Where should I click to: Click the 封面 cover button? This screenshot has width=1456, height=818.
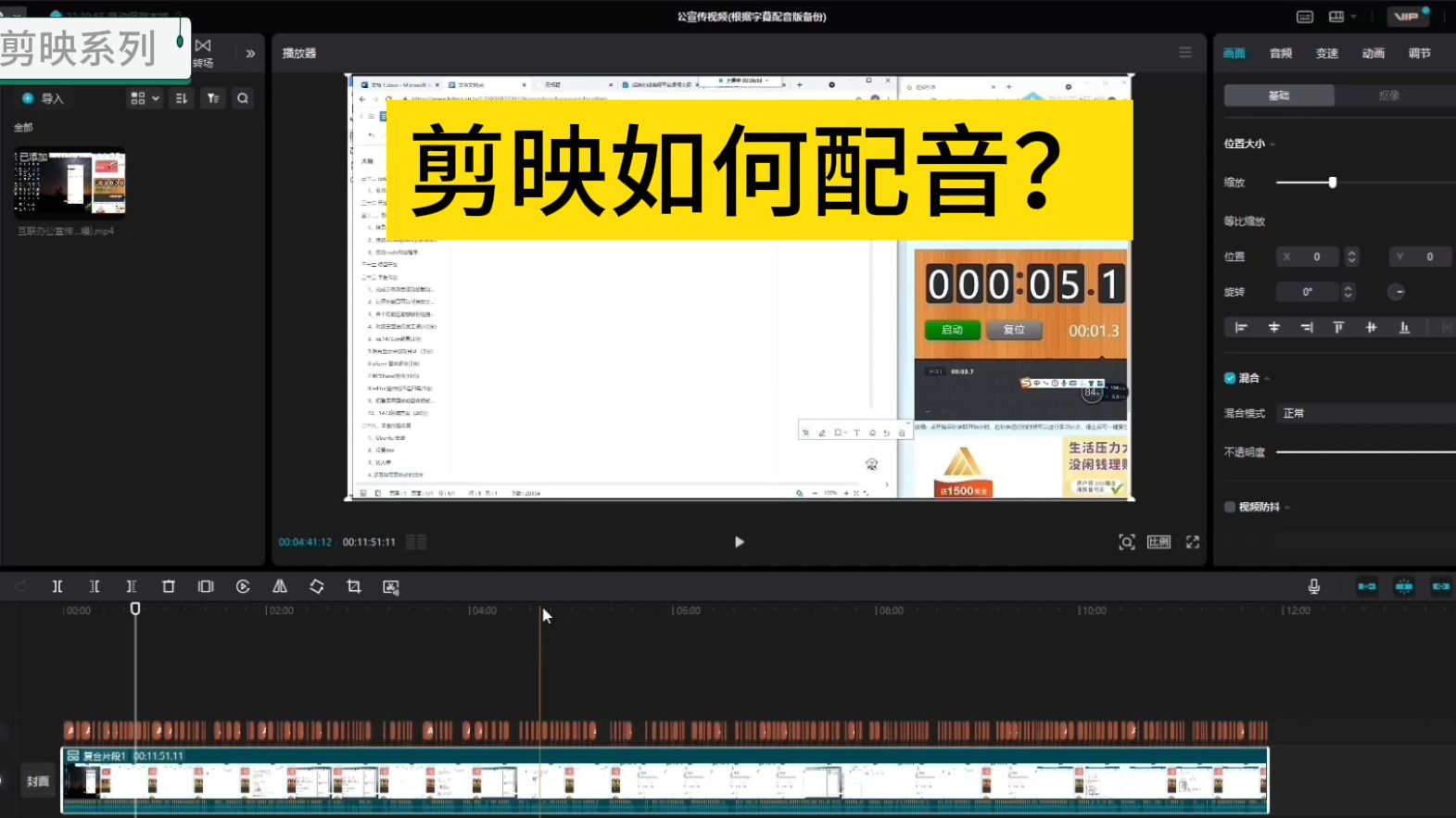38,781
